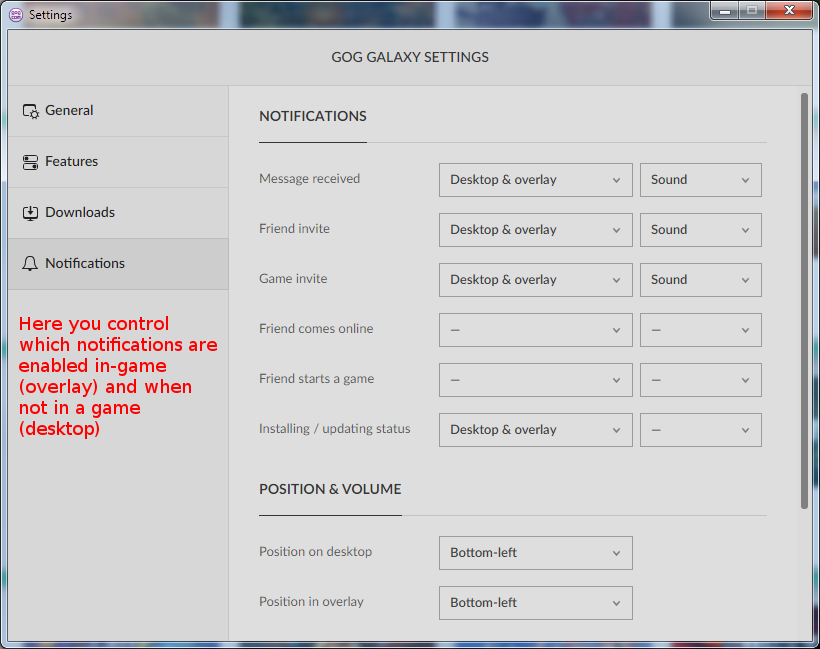Open Friend comes online display dropdown

(536, 330)
